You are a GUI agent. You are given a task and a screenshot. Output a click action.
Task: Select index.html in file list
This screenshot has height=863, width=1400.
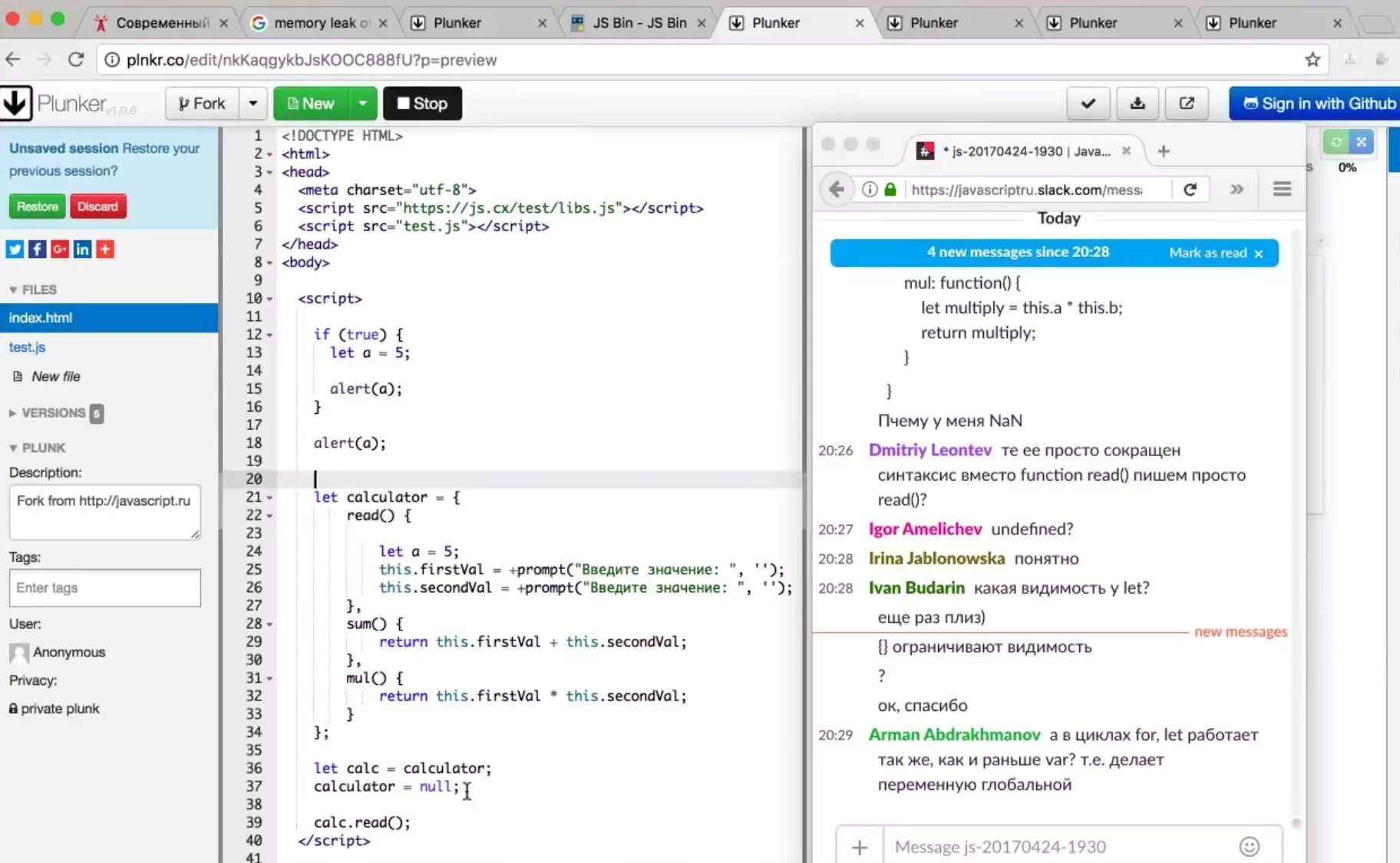click(109, 318)
